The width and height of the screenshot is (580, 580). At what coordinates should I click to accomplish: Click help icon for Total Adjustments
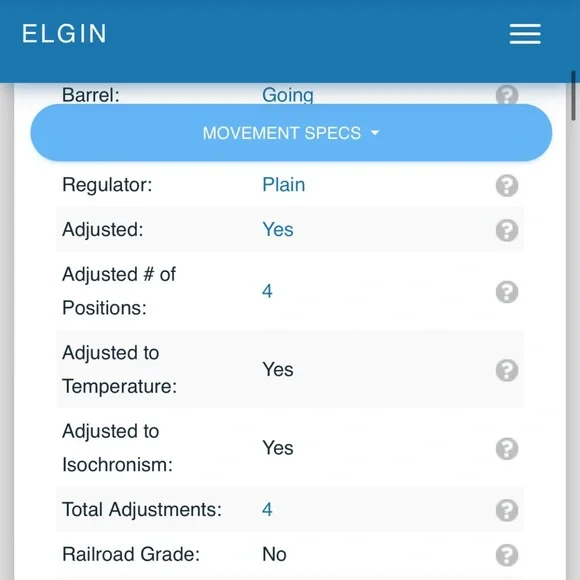[507, 510]
